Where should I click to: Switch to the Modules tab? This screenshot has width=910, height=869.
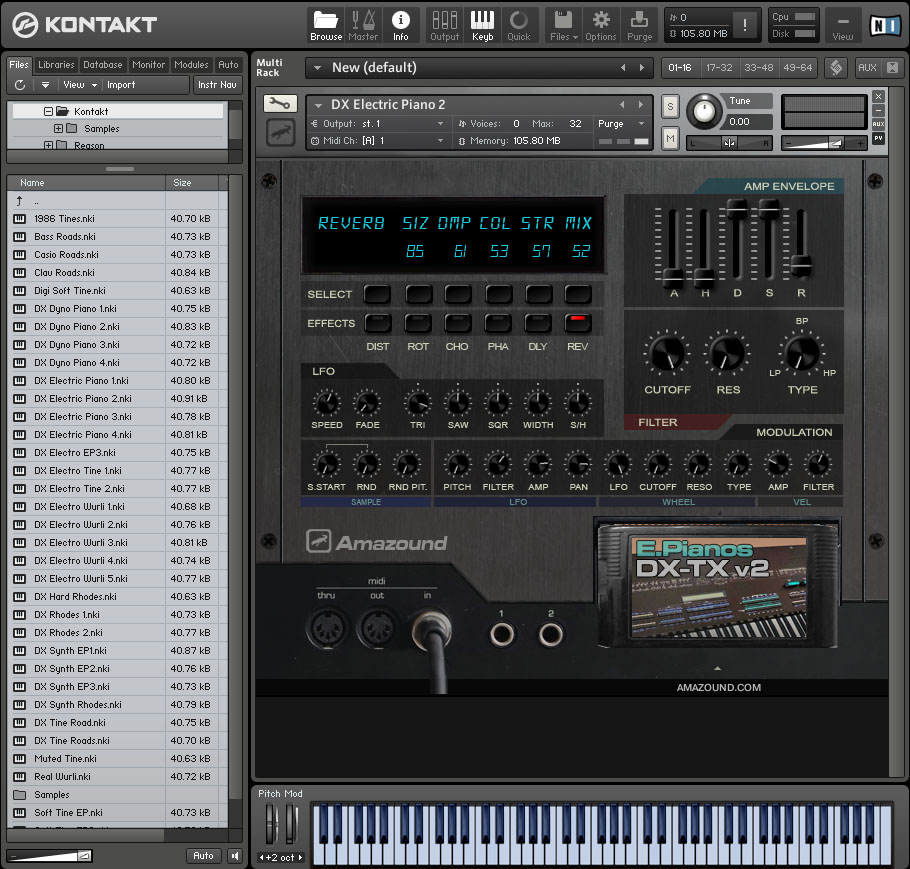pyautogui.click(x=191, y=64)
